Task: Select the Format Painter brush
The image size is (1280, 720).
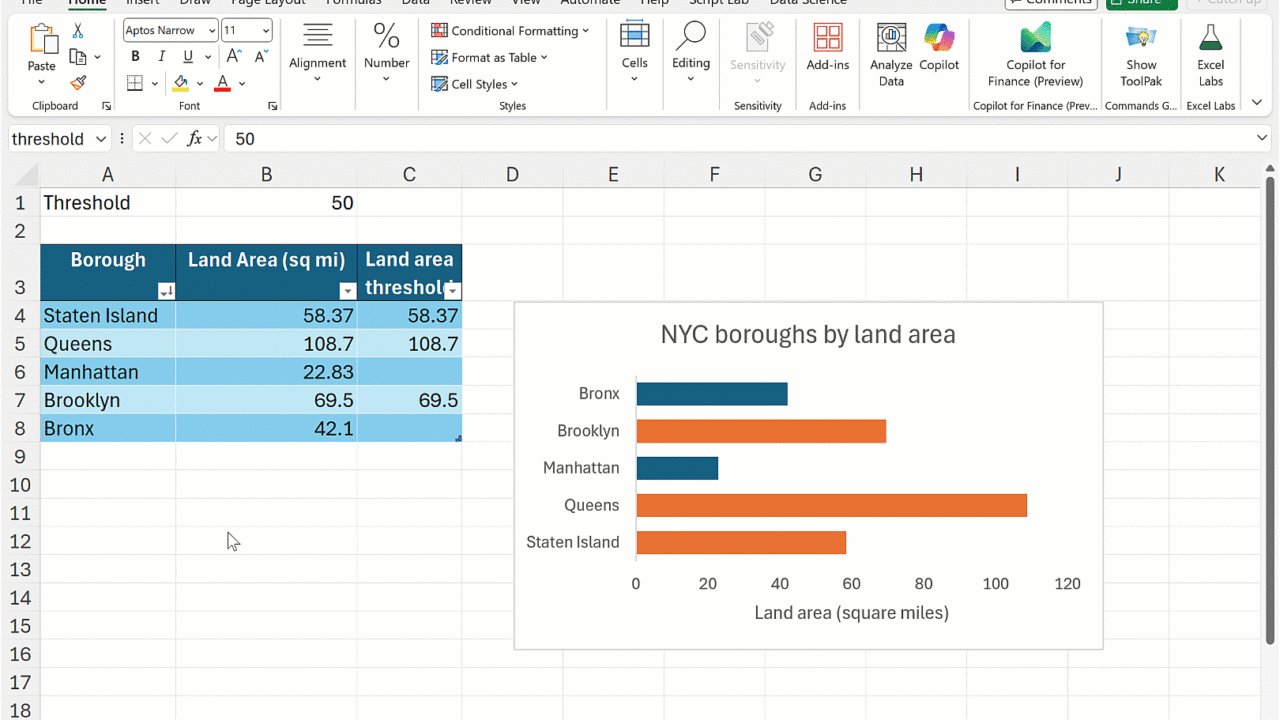Action: click(78, 83)
